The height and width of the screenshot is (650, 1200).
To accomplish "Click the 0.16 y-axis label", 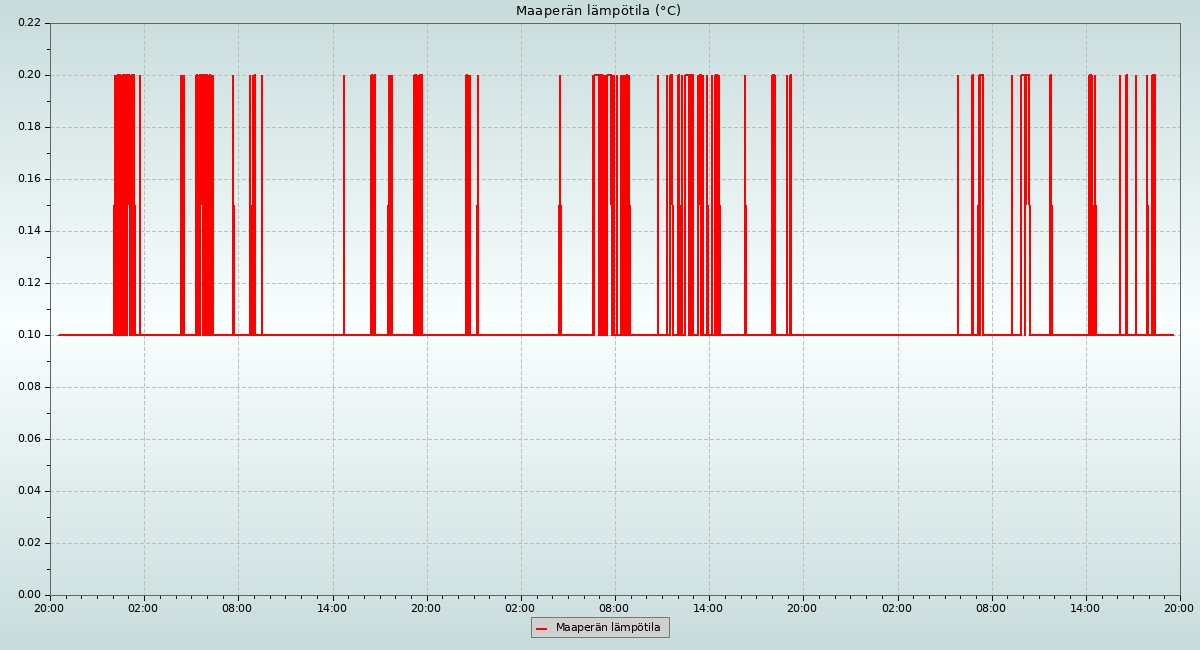I will (x=29, y=179).
